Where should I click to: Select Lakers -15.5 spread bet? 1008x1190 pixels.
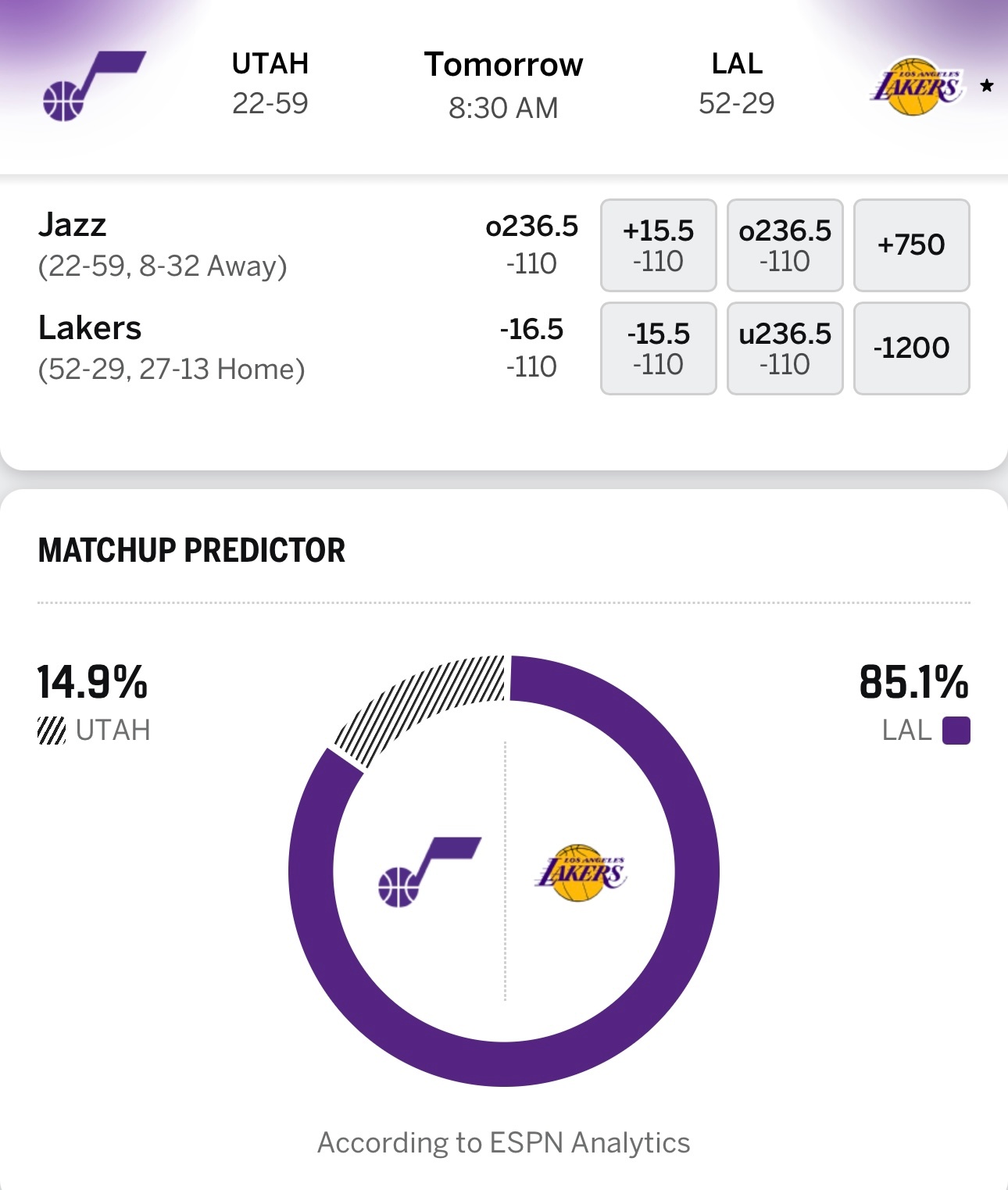tap(658, 348)
